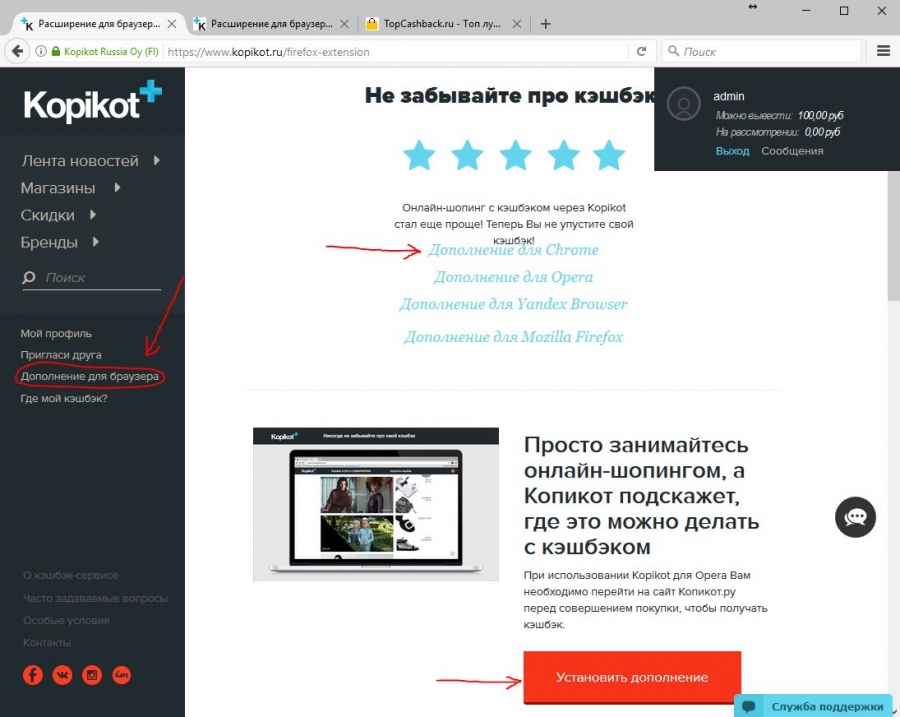Open the О кэшбэк-сервисе footer link
Viewport: 900px width, 717px height.
coord(71,575)
